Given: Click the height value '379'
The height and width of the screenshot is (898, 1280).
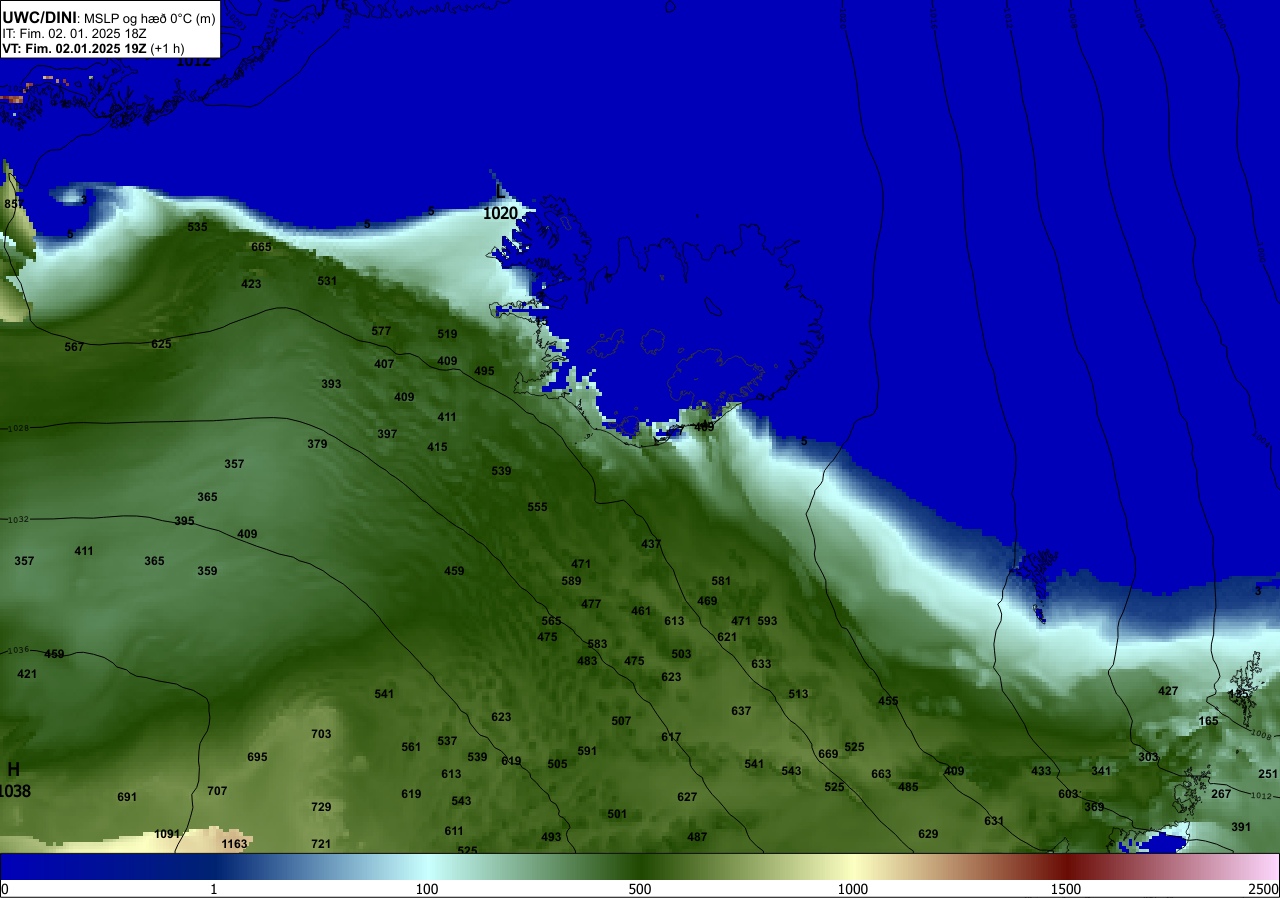Looking at the screenshot, I should [317, 444].
